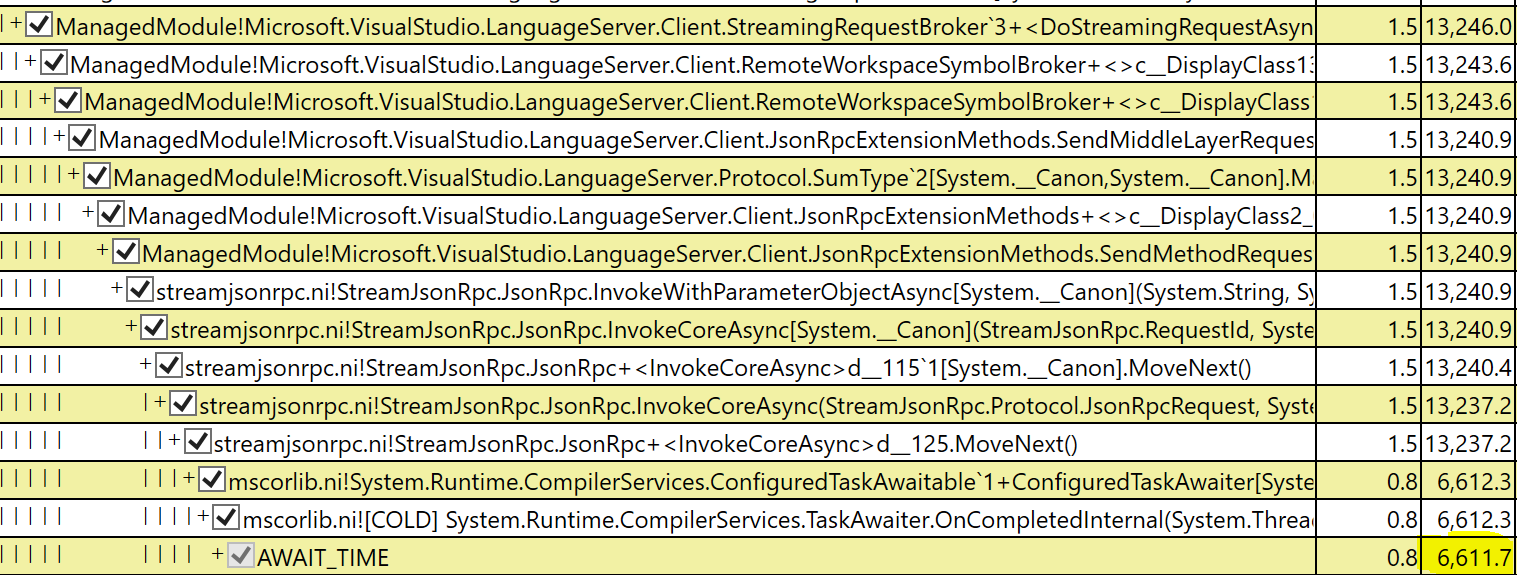Click the 1.5 cell in d__115`1 MoveNext row
This screenshot has height=576, width=1517.
pos(1368,368)
